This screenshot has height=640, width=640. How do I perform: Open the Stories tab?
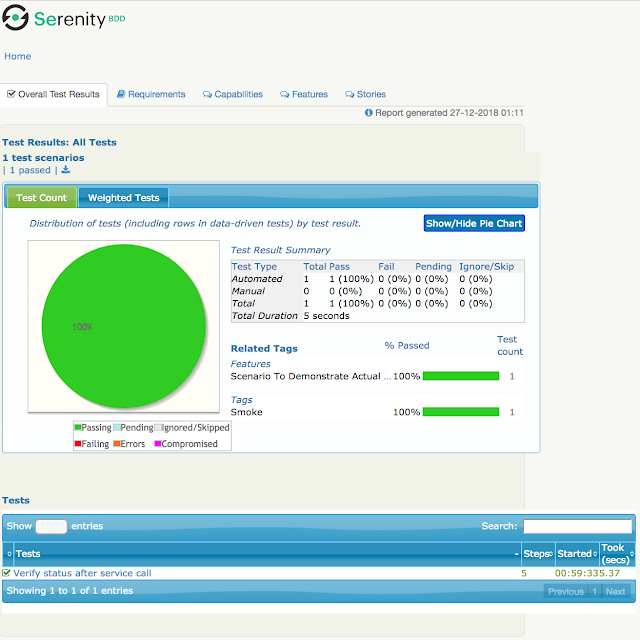tap(365, 94)
